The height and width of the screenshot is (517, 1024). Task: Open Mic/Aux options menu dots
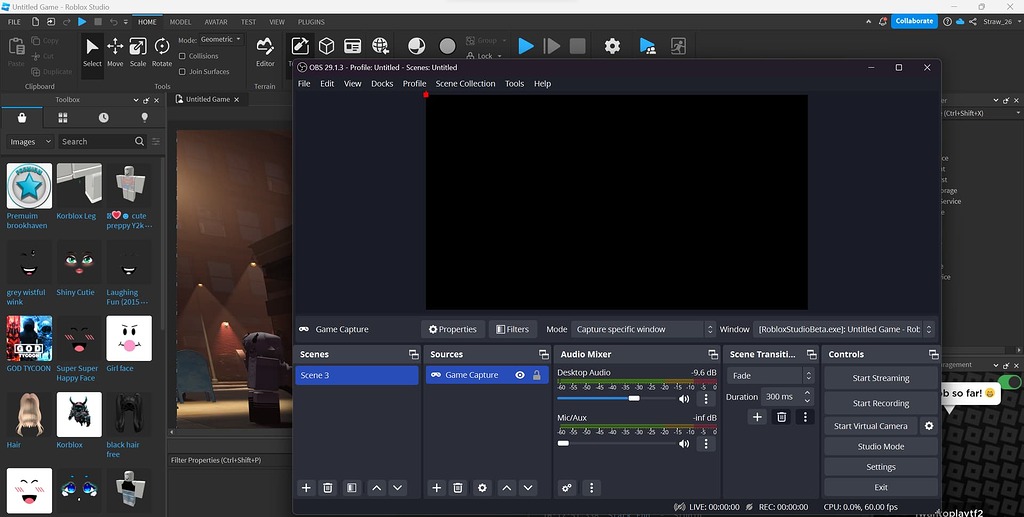pos(705,444)
